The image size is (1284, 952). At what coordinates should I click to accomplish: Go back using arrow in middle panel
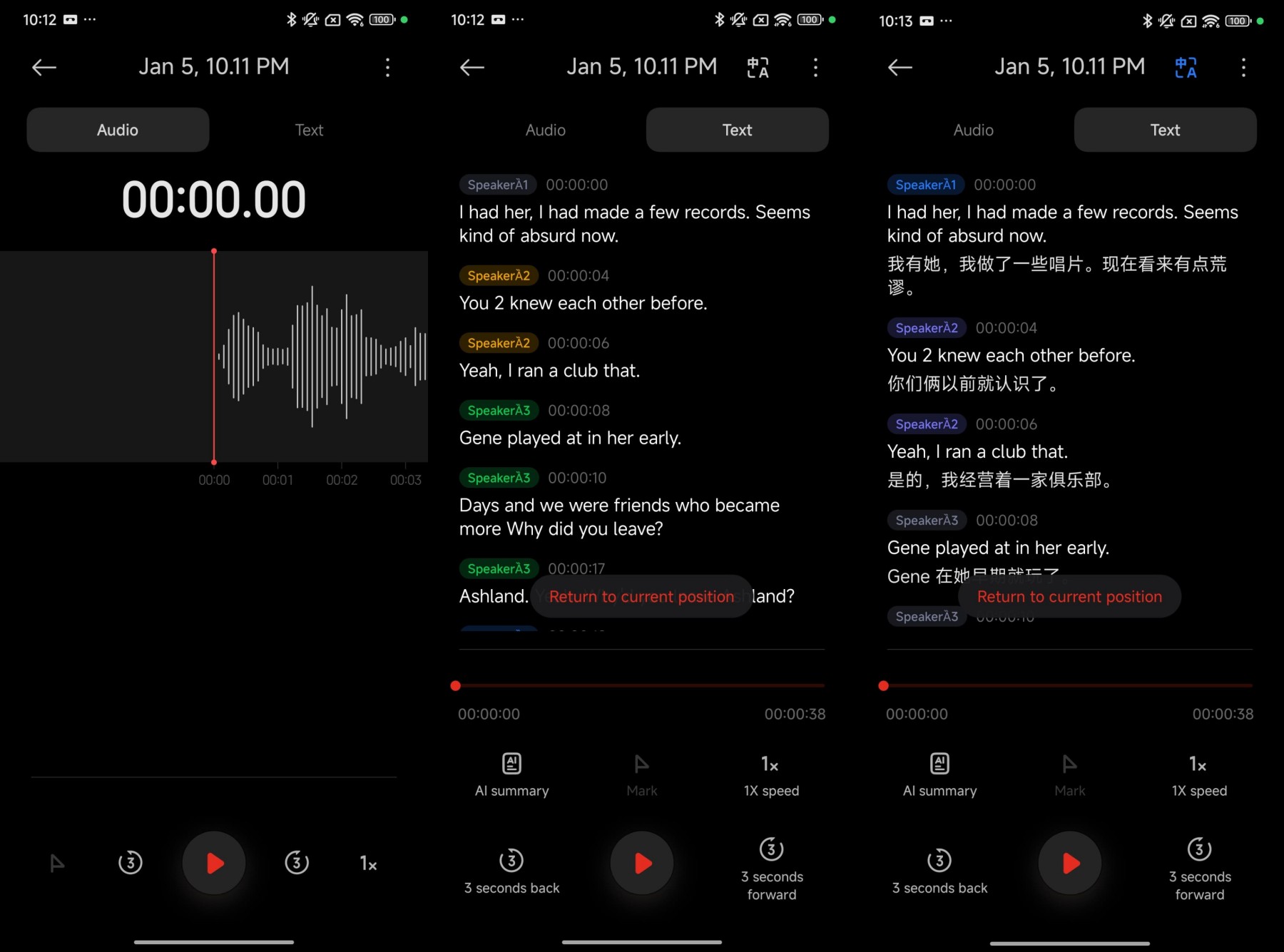(x=472, y=67)
